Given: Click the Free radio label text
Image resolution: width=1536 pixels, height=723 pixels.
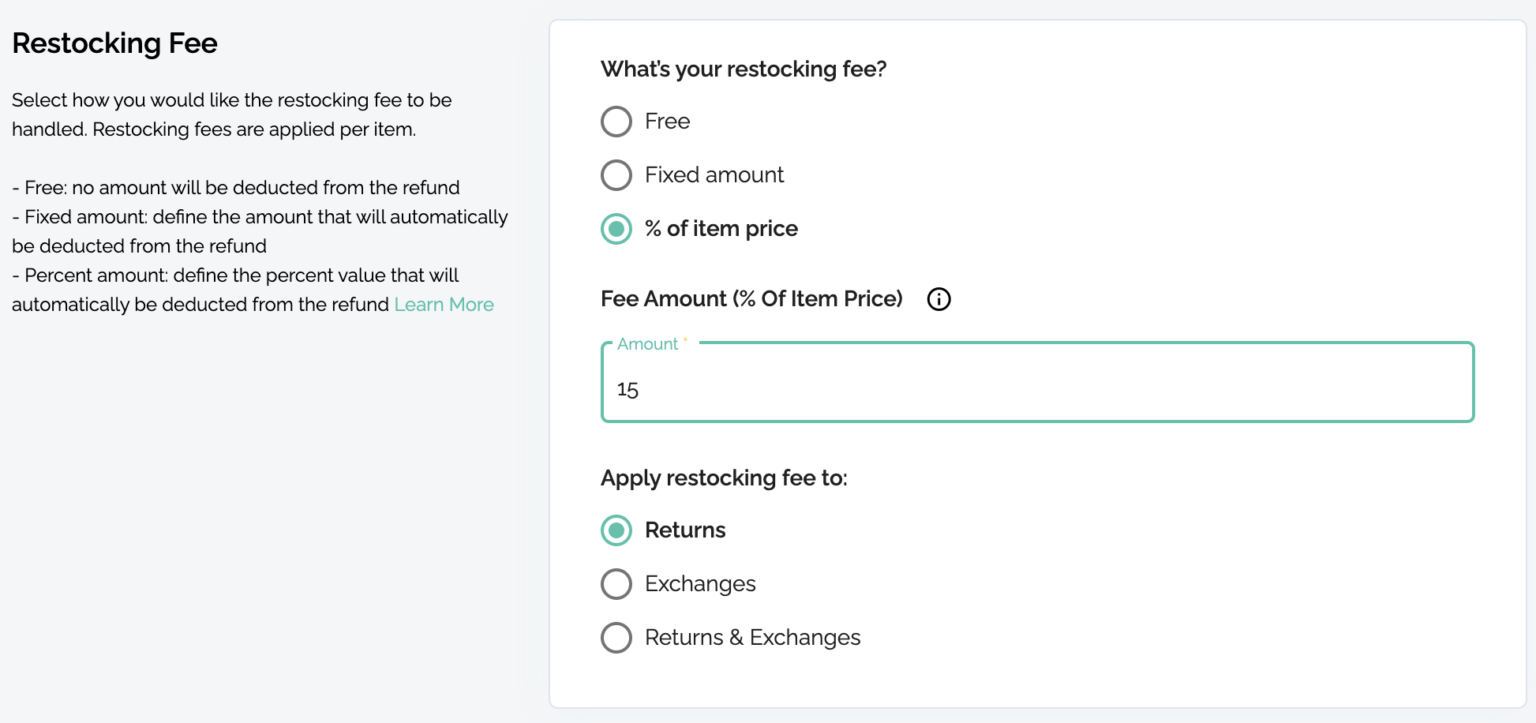Looking at the screenshot, I should pos(668,121).
